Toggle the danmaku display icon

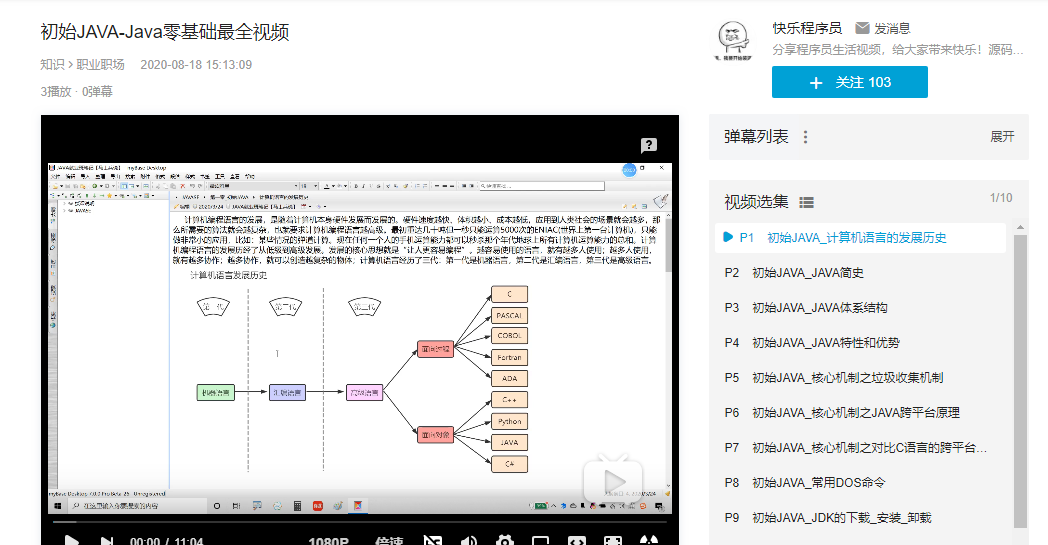click(432, 540)
